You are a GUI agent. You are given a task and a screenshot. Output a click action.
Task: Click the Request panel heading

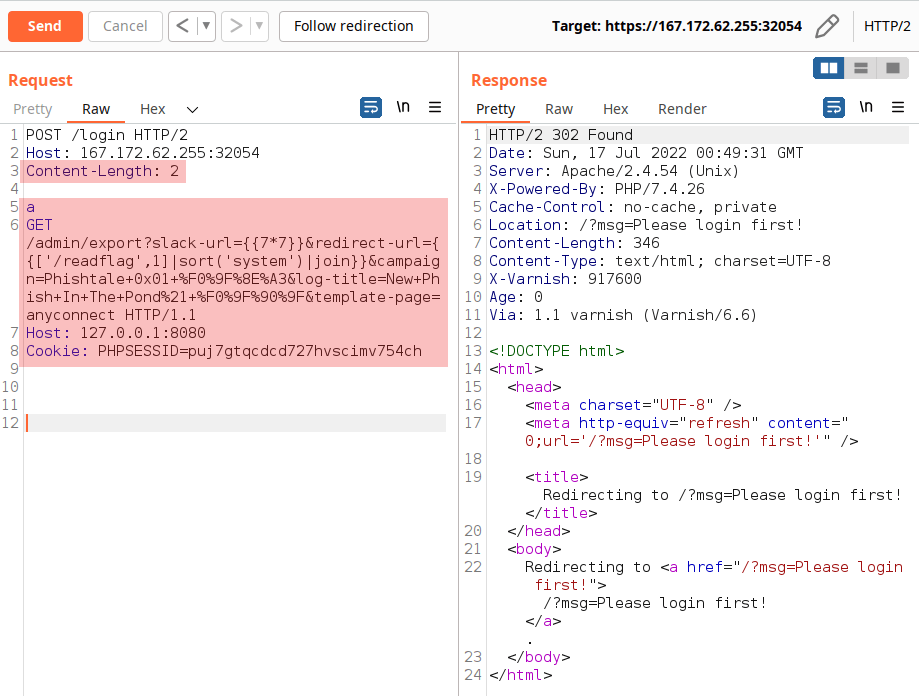[40, 80]
